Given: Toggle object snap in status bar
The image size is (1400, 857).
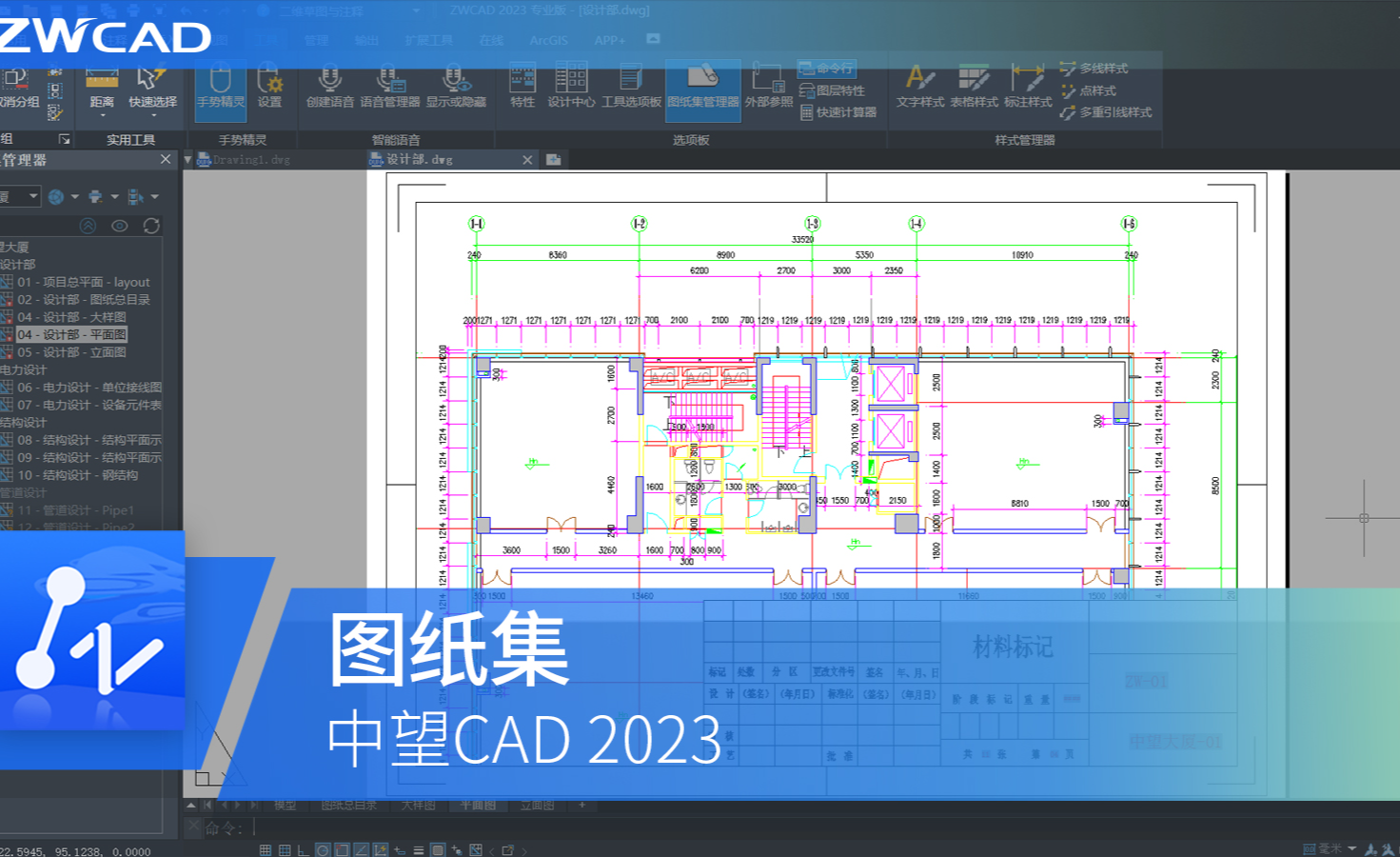Looking at the screenshot, I should [x=342, y=850].
